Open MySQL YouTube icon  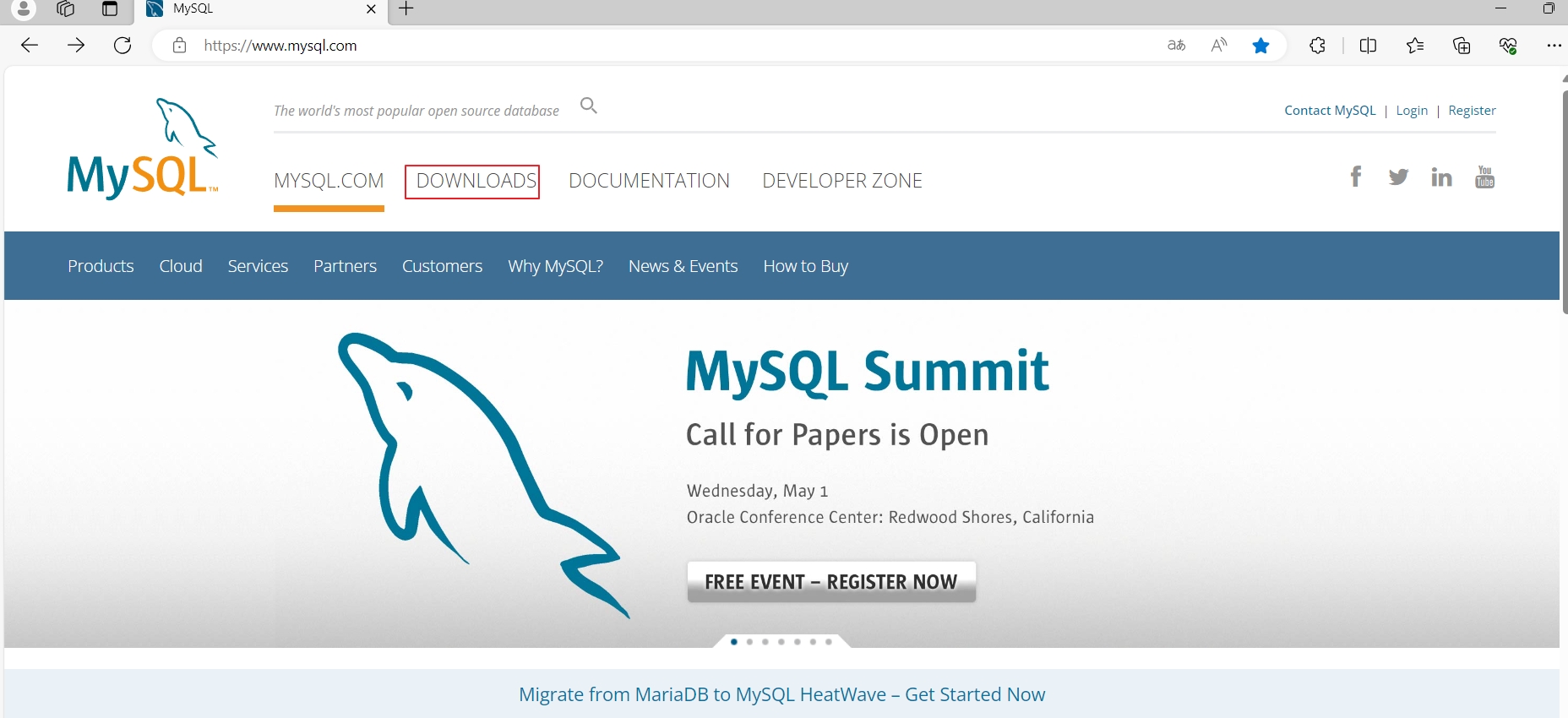coord(1484,177)
